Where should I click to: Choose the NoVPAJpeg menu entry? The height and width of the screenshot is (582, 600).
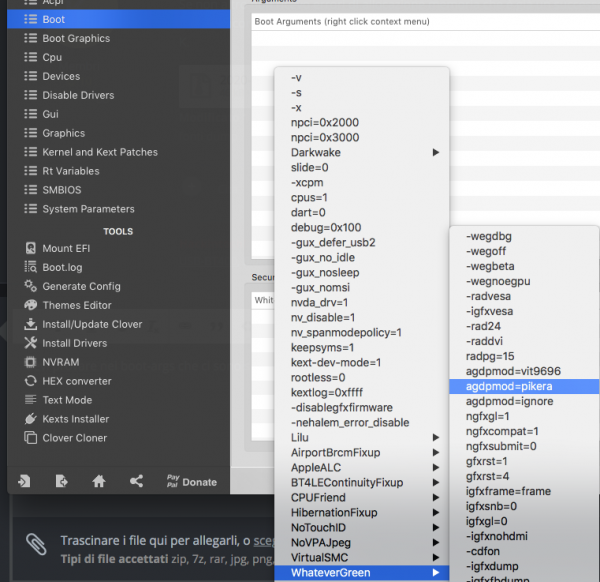point(362,543)
